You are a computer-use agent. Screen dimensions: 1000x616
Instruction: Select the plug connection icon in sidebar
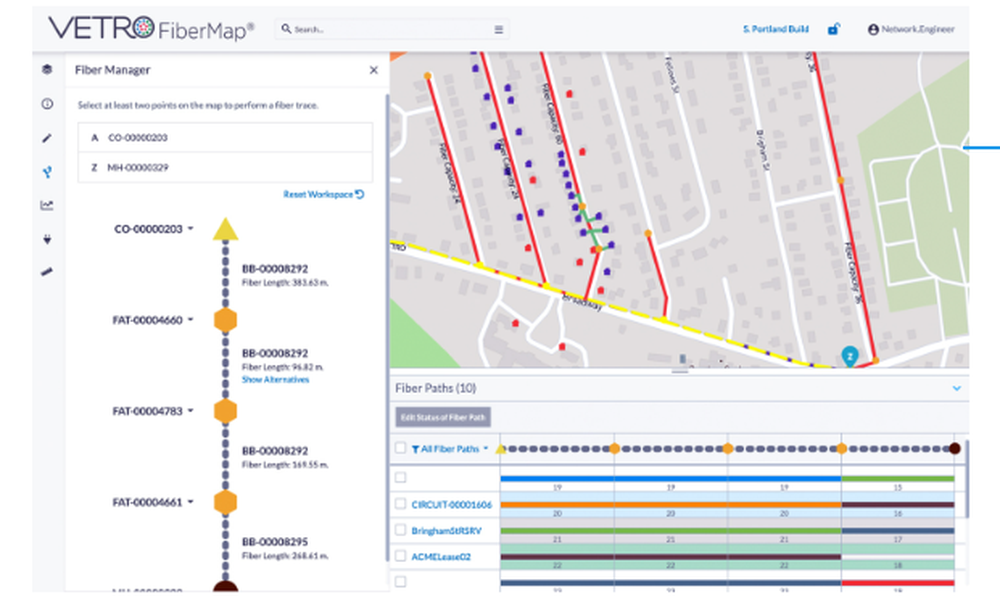click(47, 240)
